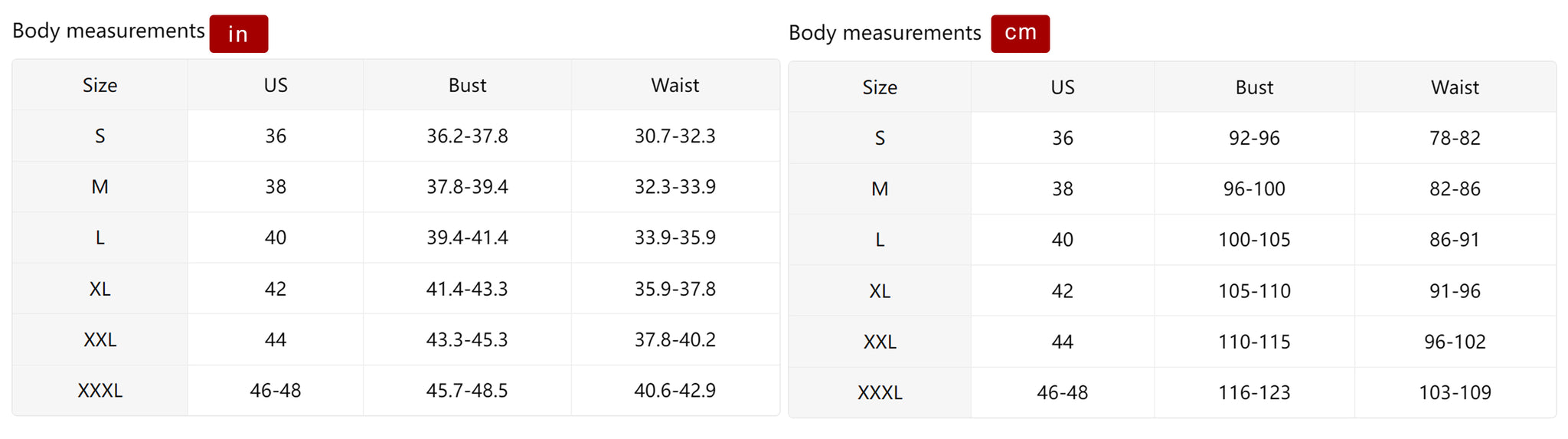Screen dimensions: 1568x439
Task: Click bust range 116-123
Action: (x=1254, y=392)
